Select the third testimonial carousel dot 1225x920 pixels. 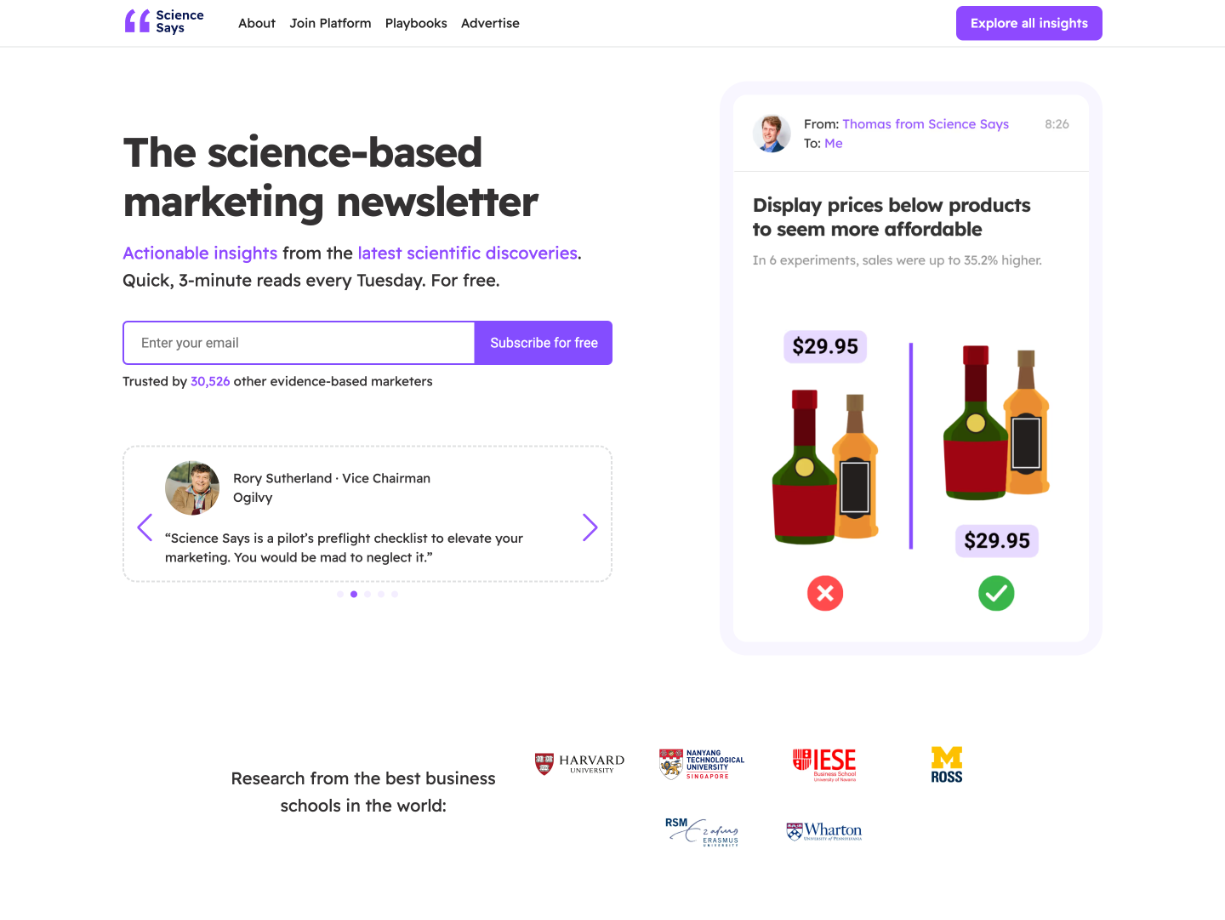367,594
